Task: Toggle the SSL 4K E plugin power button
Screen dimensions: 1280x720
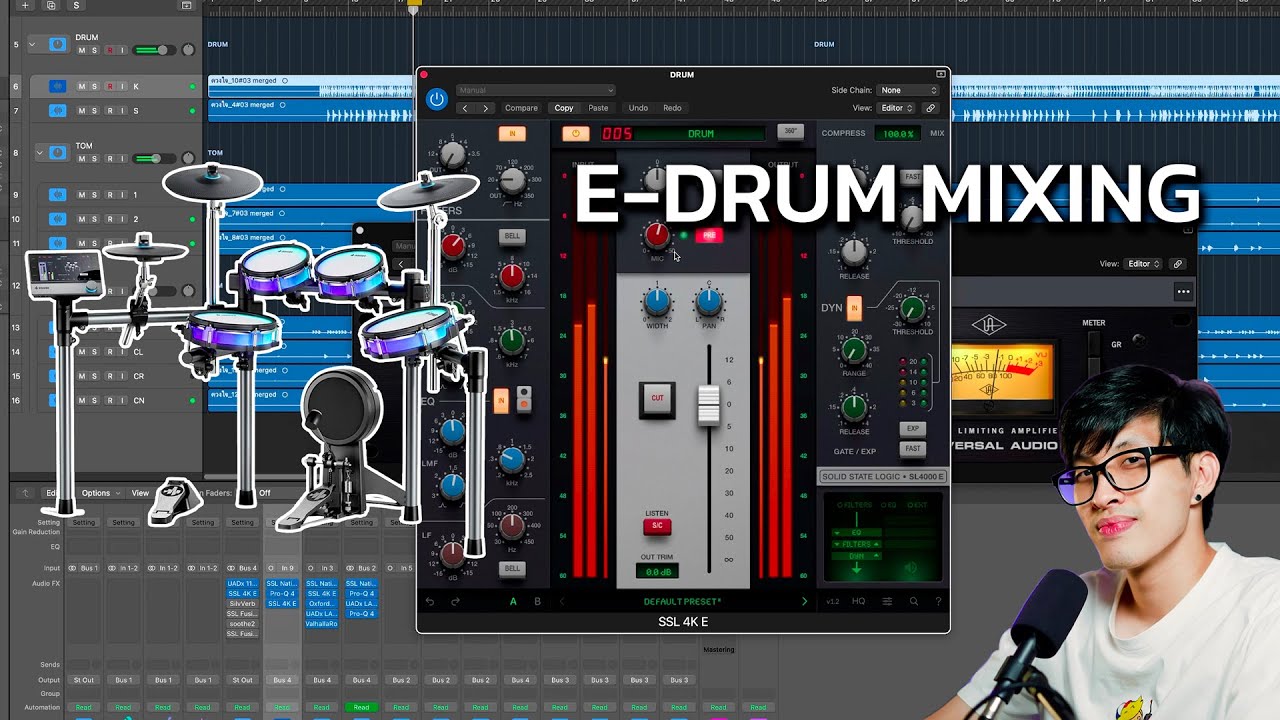Action: [436, 98]
